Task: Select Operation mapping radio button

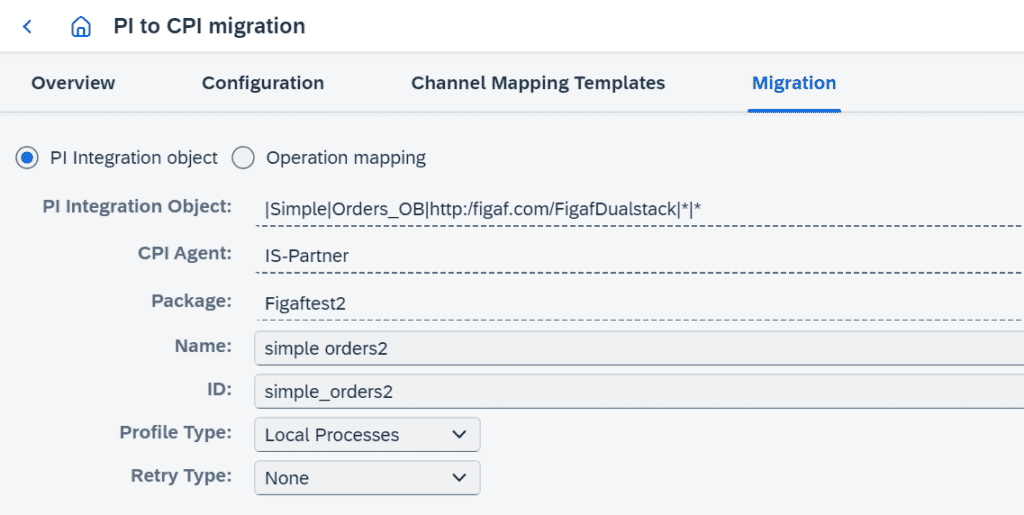Action: (x=243, y=158)
